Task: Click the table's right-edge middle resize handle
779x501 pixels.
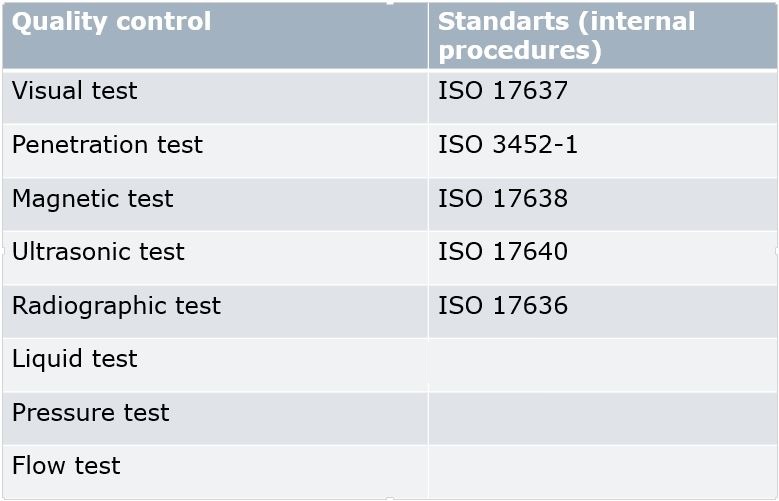Action: point(776,251)
